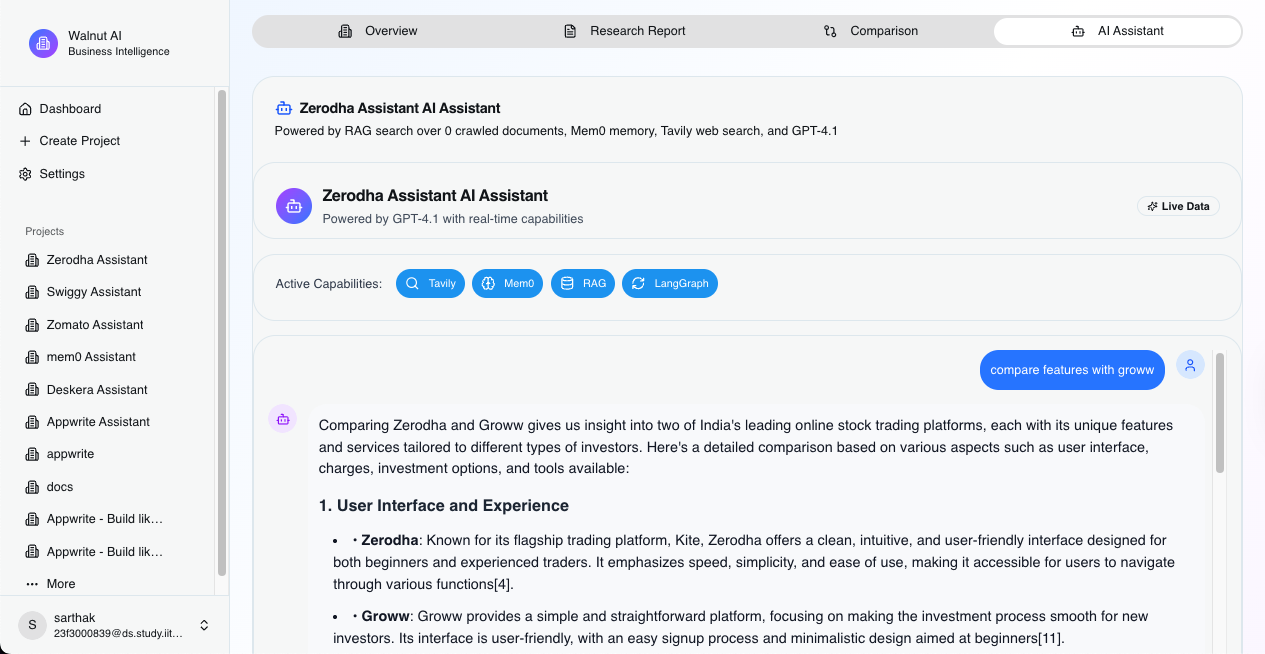Click the blue robot icon in header
This screenshot has height=654, width=1265.
click(284, 108)
